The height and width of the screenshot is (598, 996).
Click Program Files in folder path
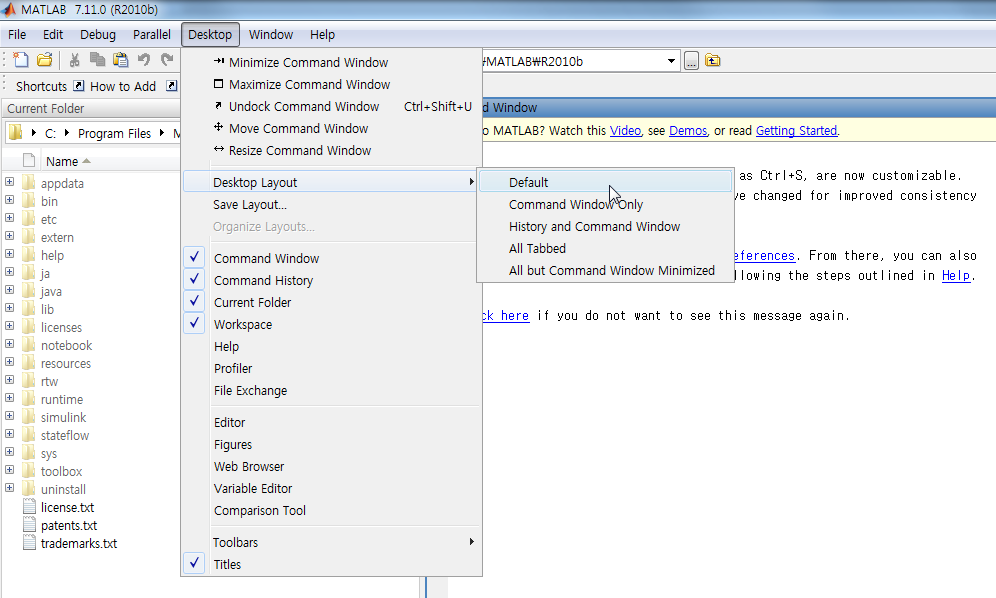[x=114, y=133]
